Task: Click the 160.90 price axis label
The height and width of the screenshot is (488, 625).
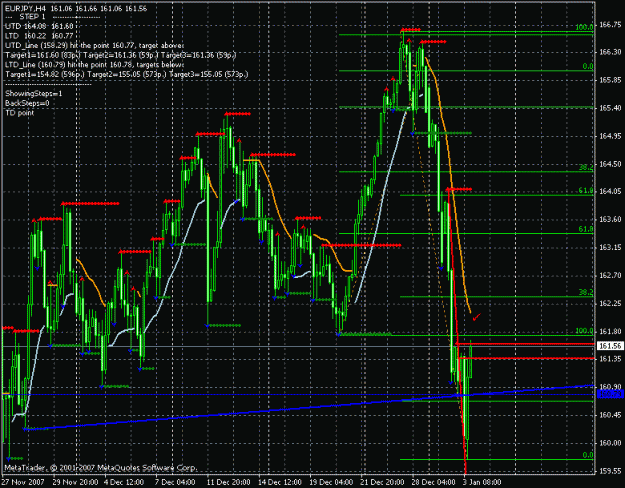Action: coord(610,387)
